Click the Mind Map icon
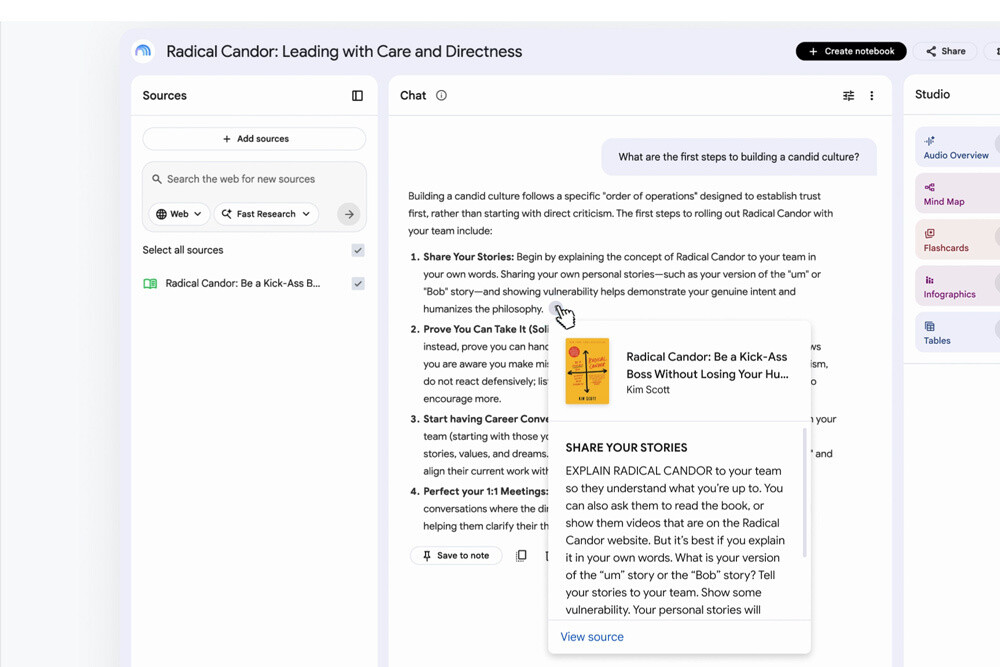The height and width of the screenshot is (667, 1000). (930, 187)
